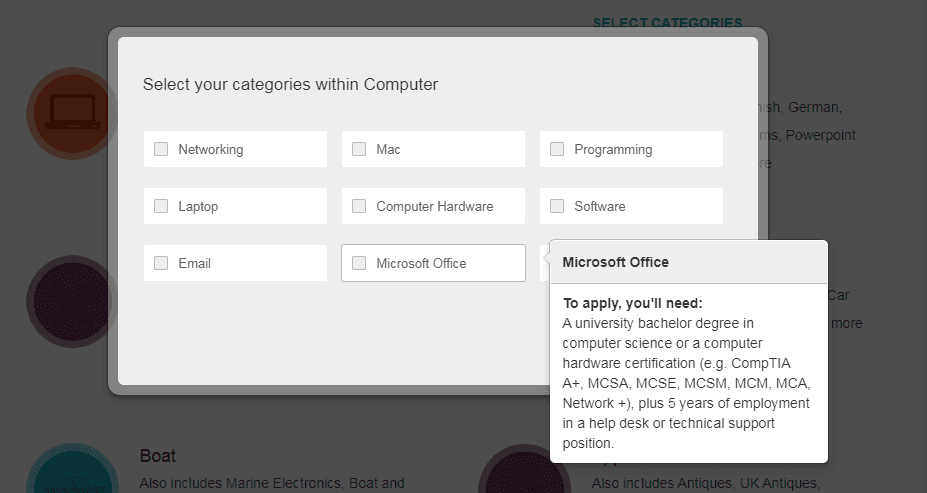Click the 'To apply, you'll need:' text
The image size is (927, 493).
[633, 303]
